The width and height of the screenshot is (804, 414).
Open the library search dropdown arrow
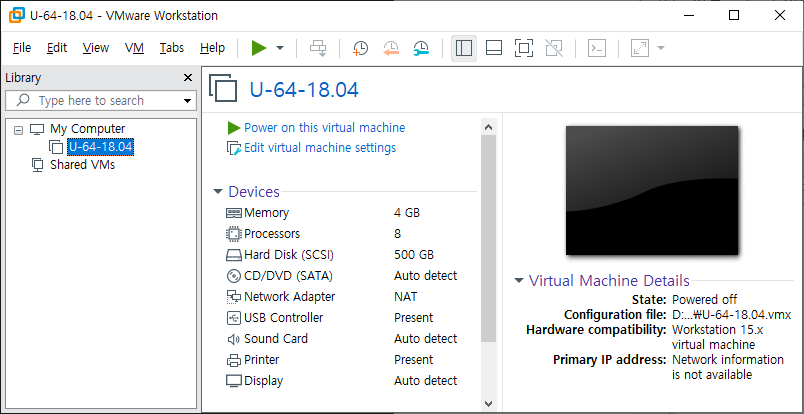(188, 101)
